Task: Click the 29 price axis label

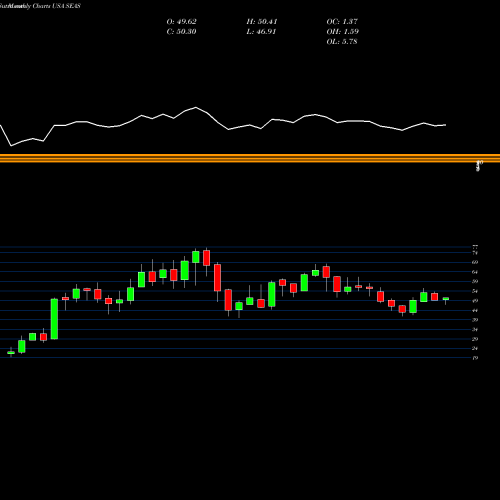Action: (x=475, y=339)
